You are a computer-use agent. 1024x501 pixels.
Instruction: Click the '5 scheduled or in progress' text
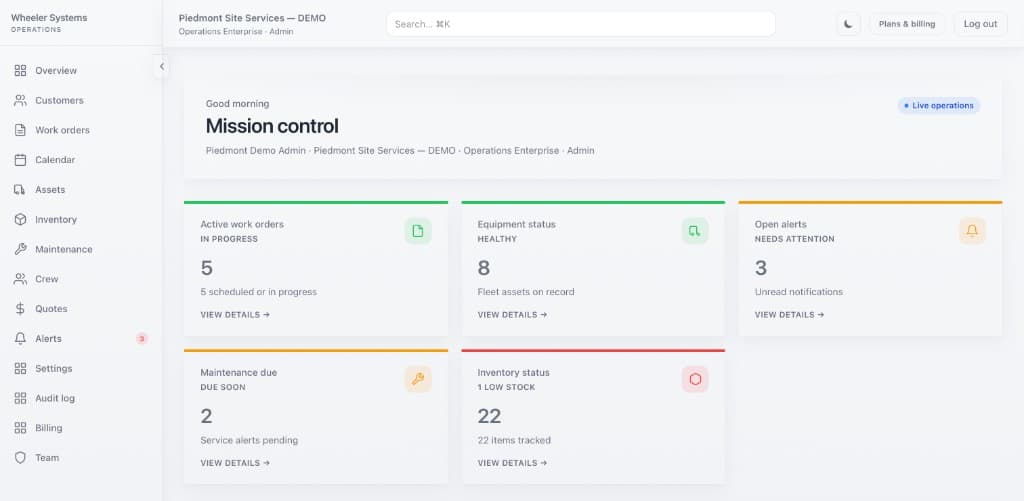coord(259,292)
